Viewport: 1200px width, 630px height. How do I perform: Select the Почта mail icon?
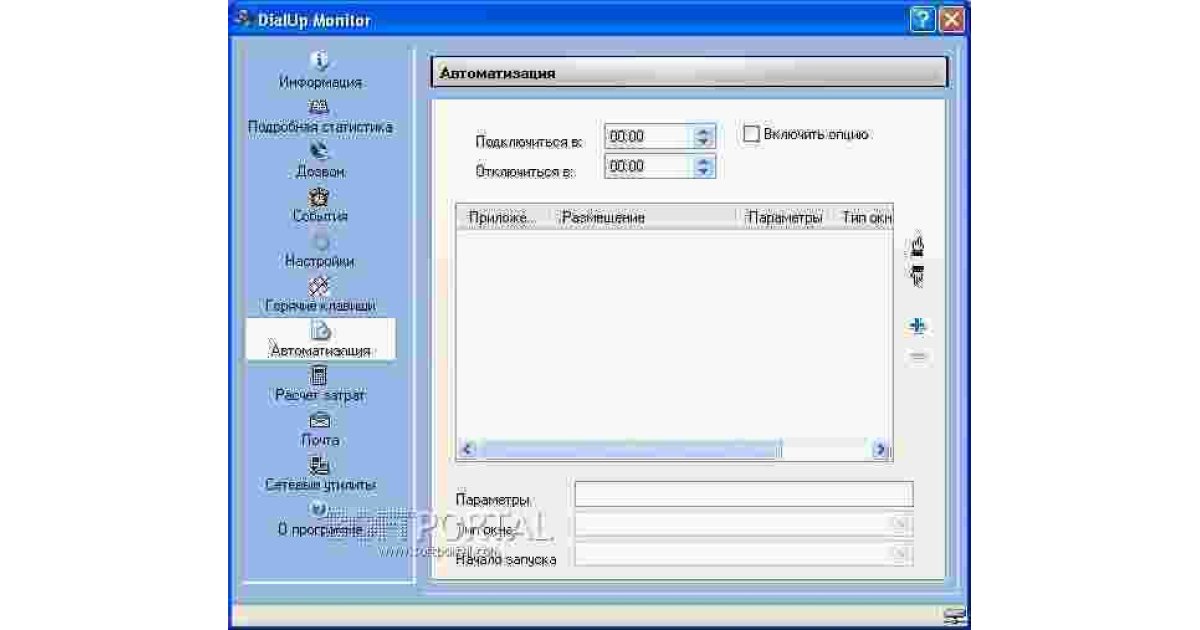point(319,422)
